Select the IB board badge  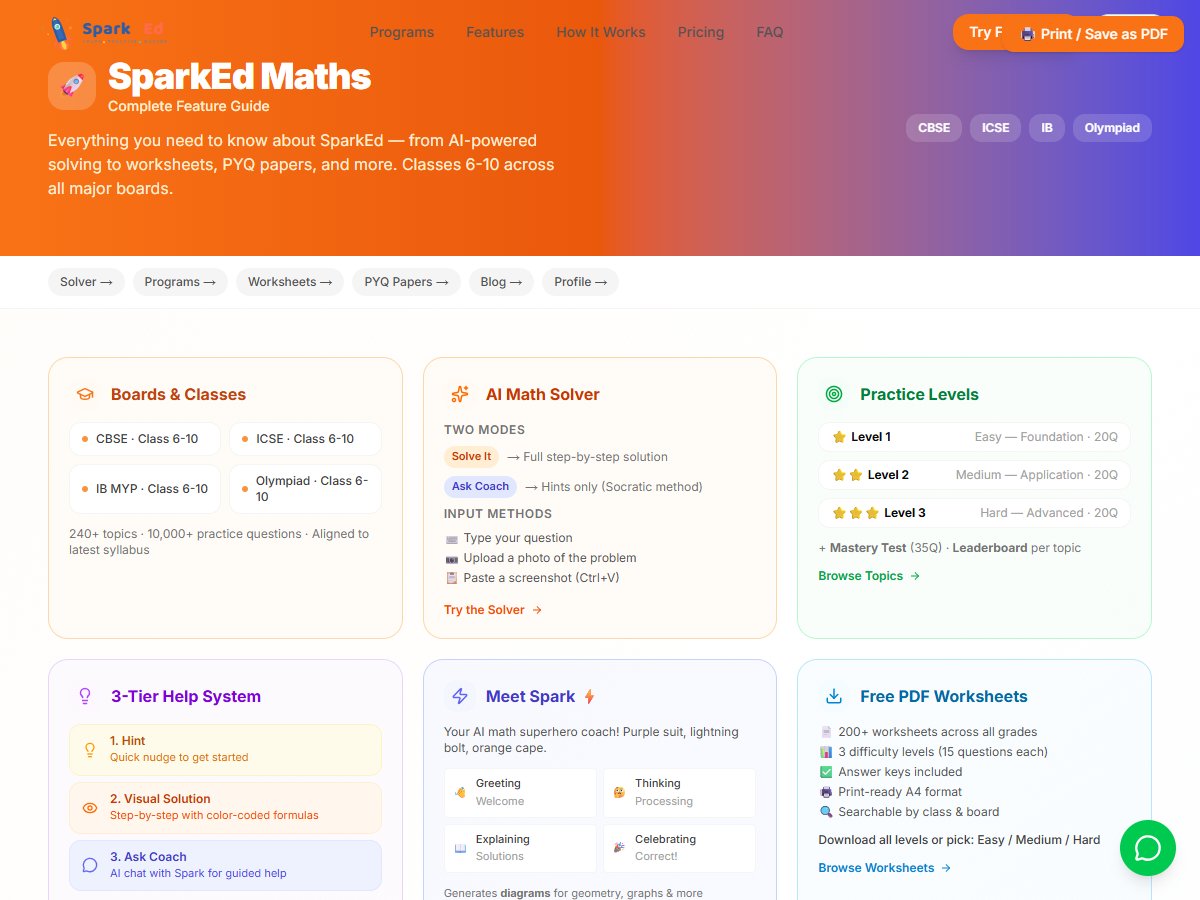pyautogui.click(x=1047, y=128)
